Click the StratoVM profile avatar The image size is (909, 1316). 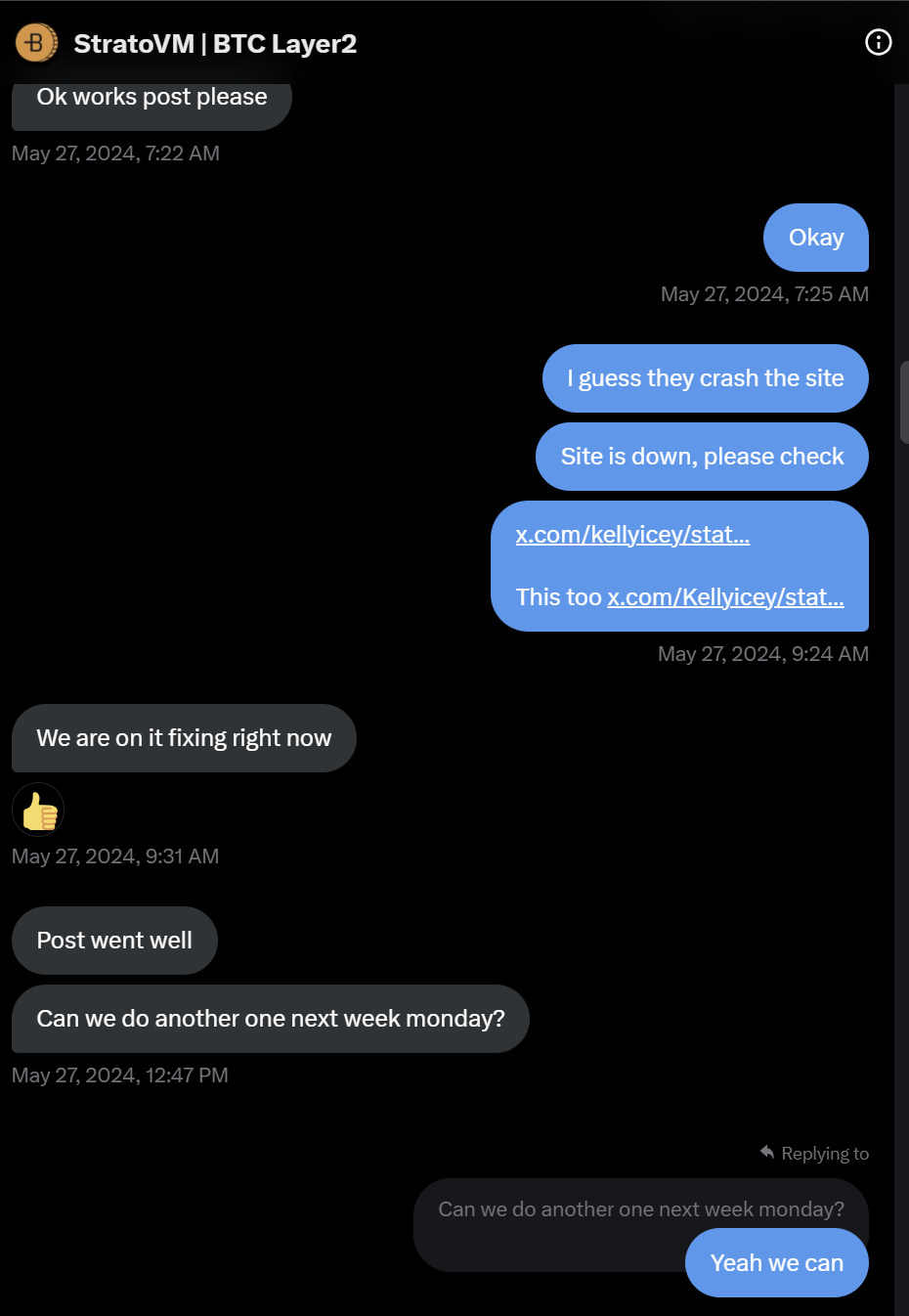(x=36, y=43)
